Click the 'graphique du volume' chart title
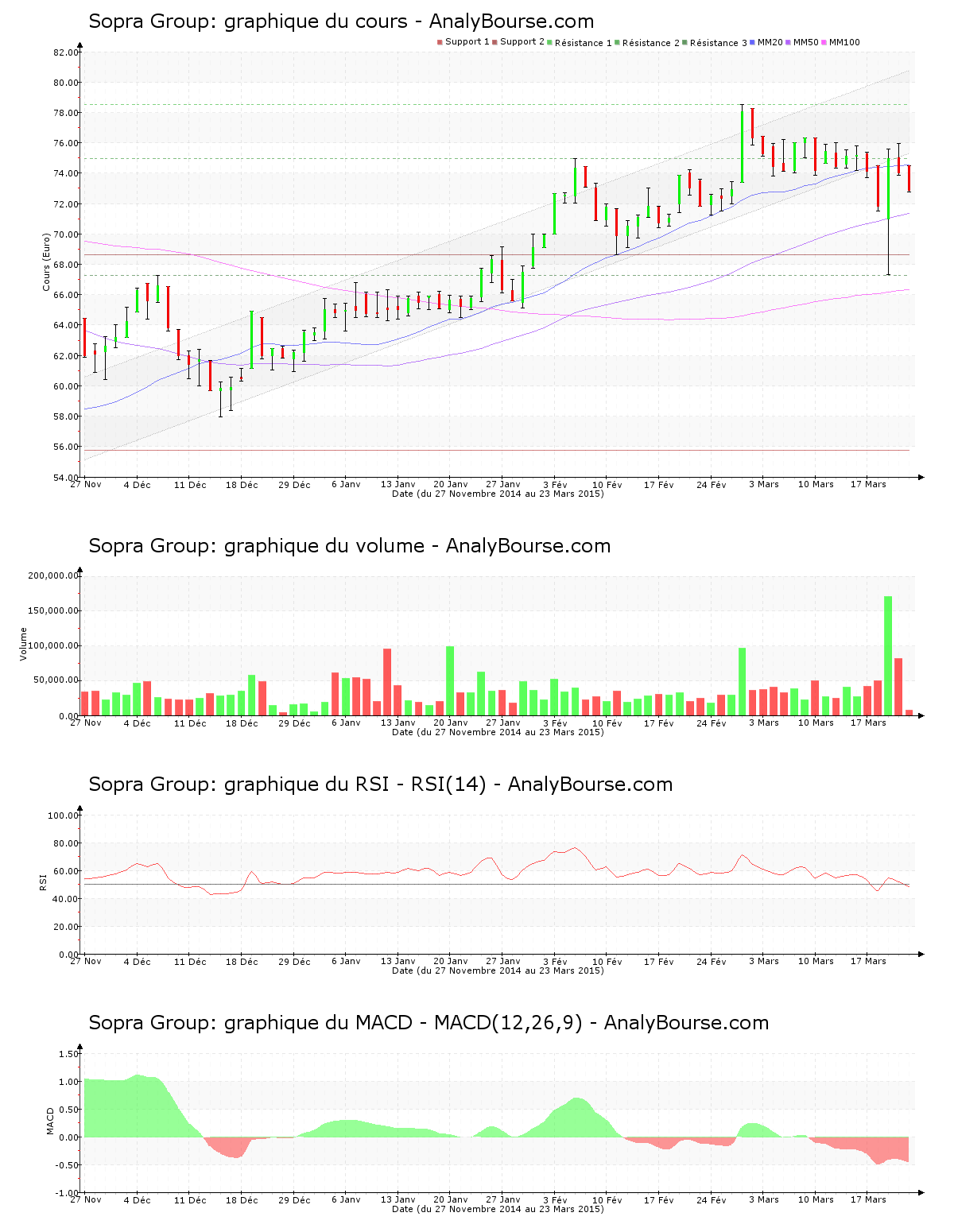Viewport: 954px width, 1232px height. pos(350,546)
